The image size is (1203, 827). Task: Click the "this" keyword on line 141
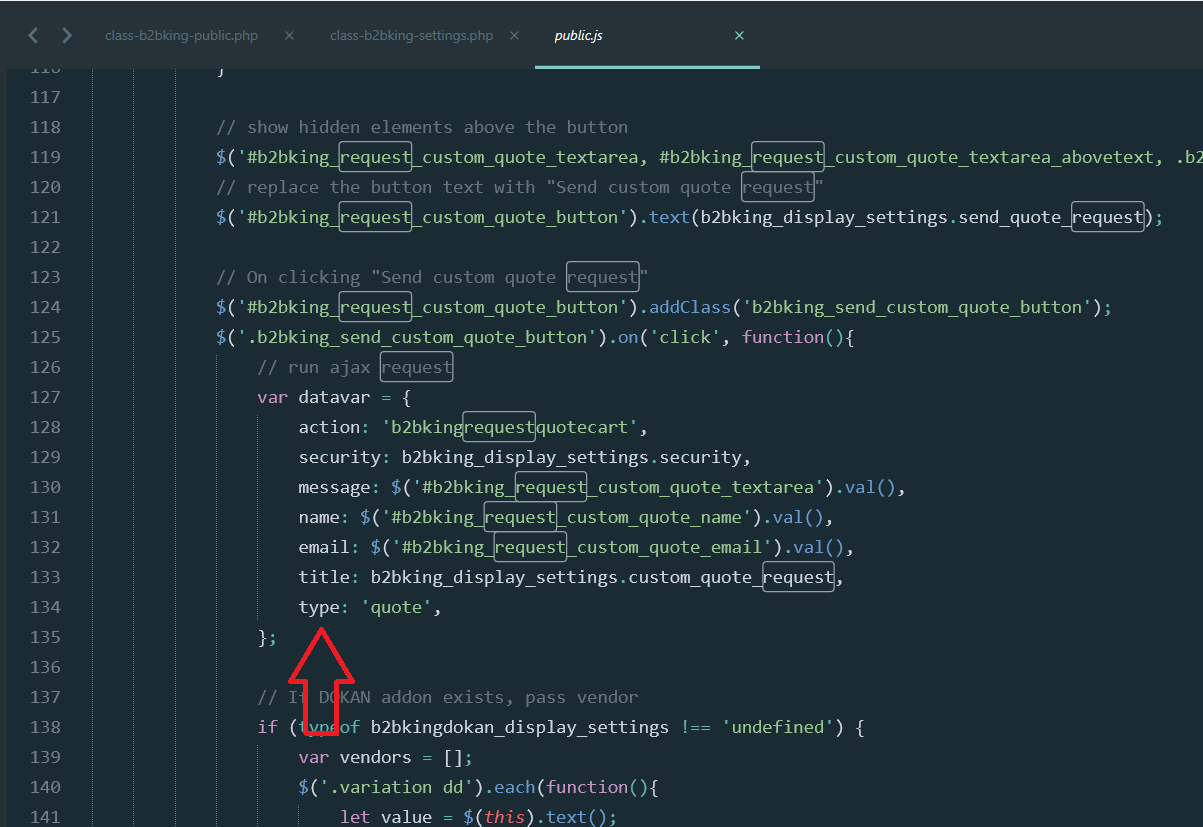tap(505, 817)
